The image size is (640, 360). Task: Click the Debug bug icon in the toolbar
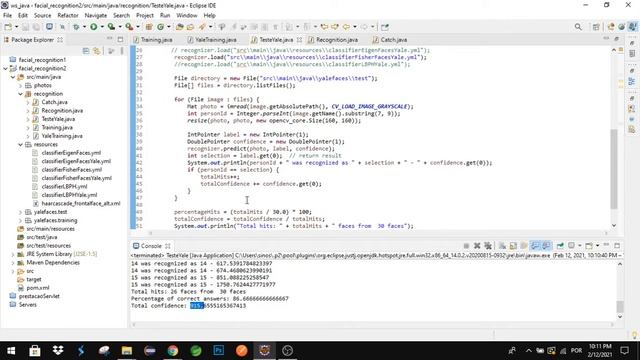(76, 27)
